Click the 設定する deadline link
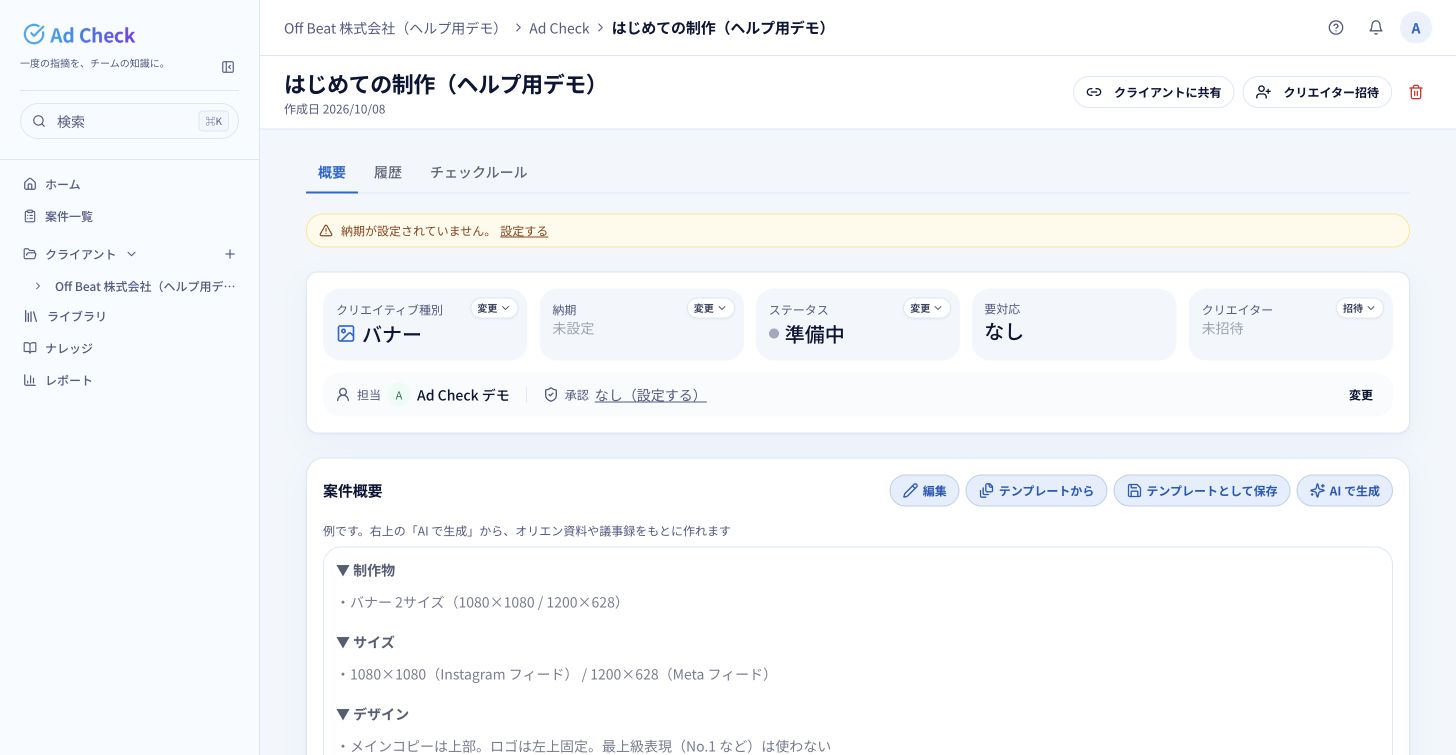Image resolution: width=1456 pixels, height=755 pixels. [524, 231]
